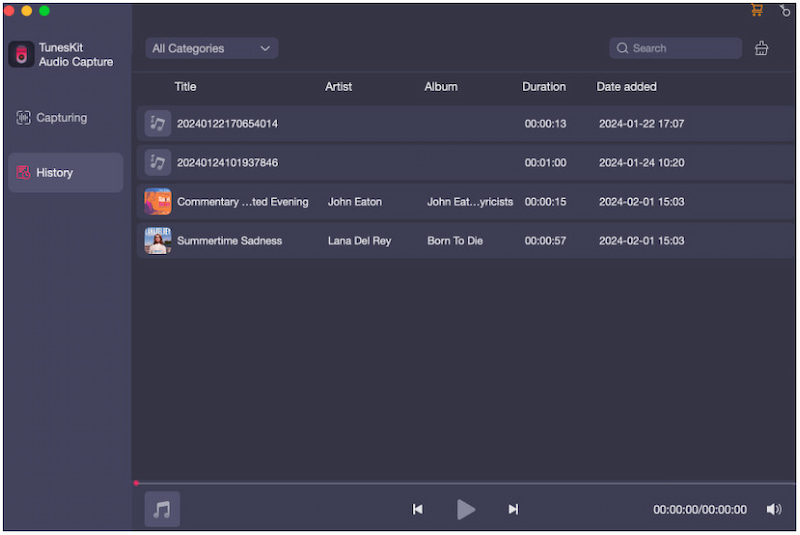The height and width of the screenshot is (535, 800).
Task: Sort by the Title column header
Action: pos(185,87)
